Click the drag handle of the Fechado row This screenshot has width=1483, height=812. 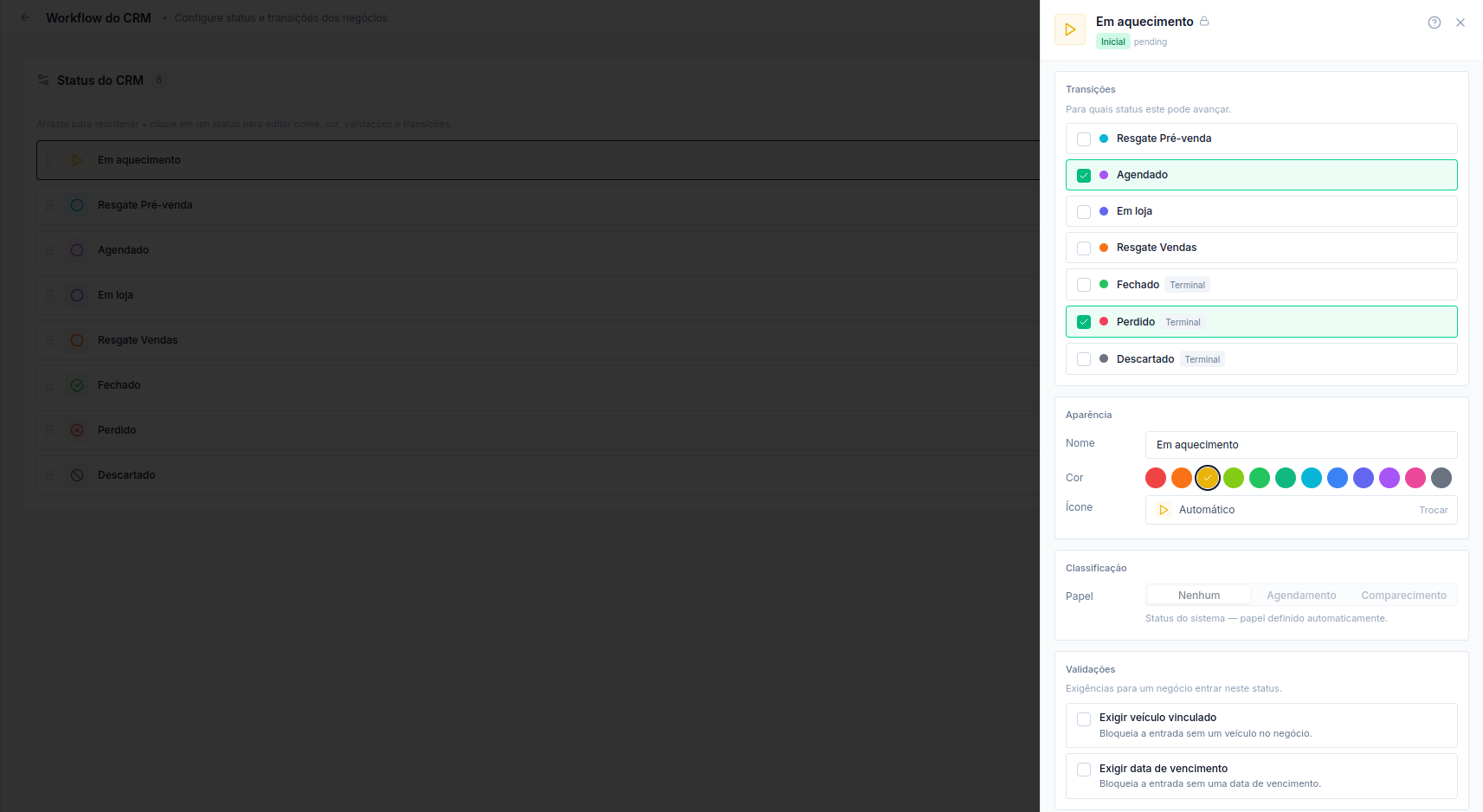pos(49,385)
